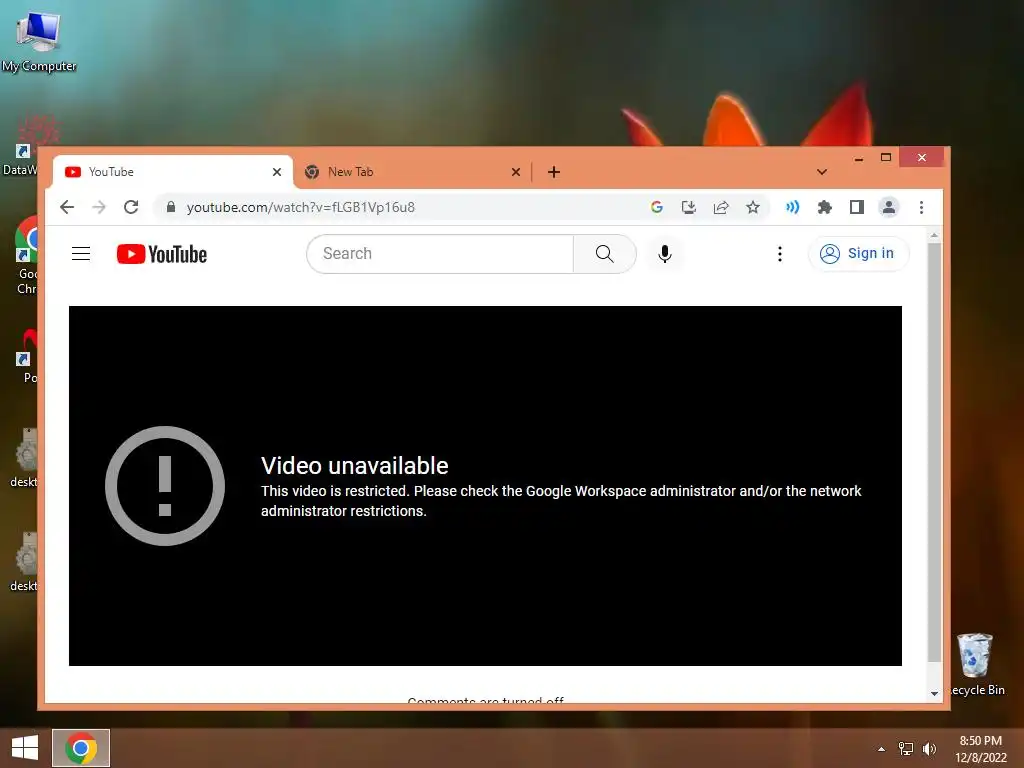Viewport: 1024px width, 768px height.
Task: Click the YouTube search magnifier button
Action: [605, 253]
